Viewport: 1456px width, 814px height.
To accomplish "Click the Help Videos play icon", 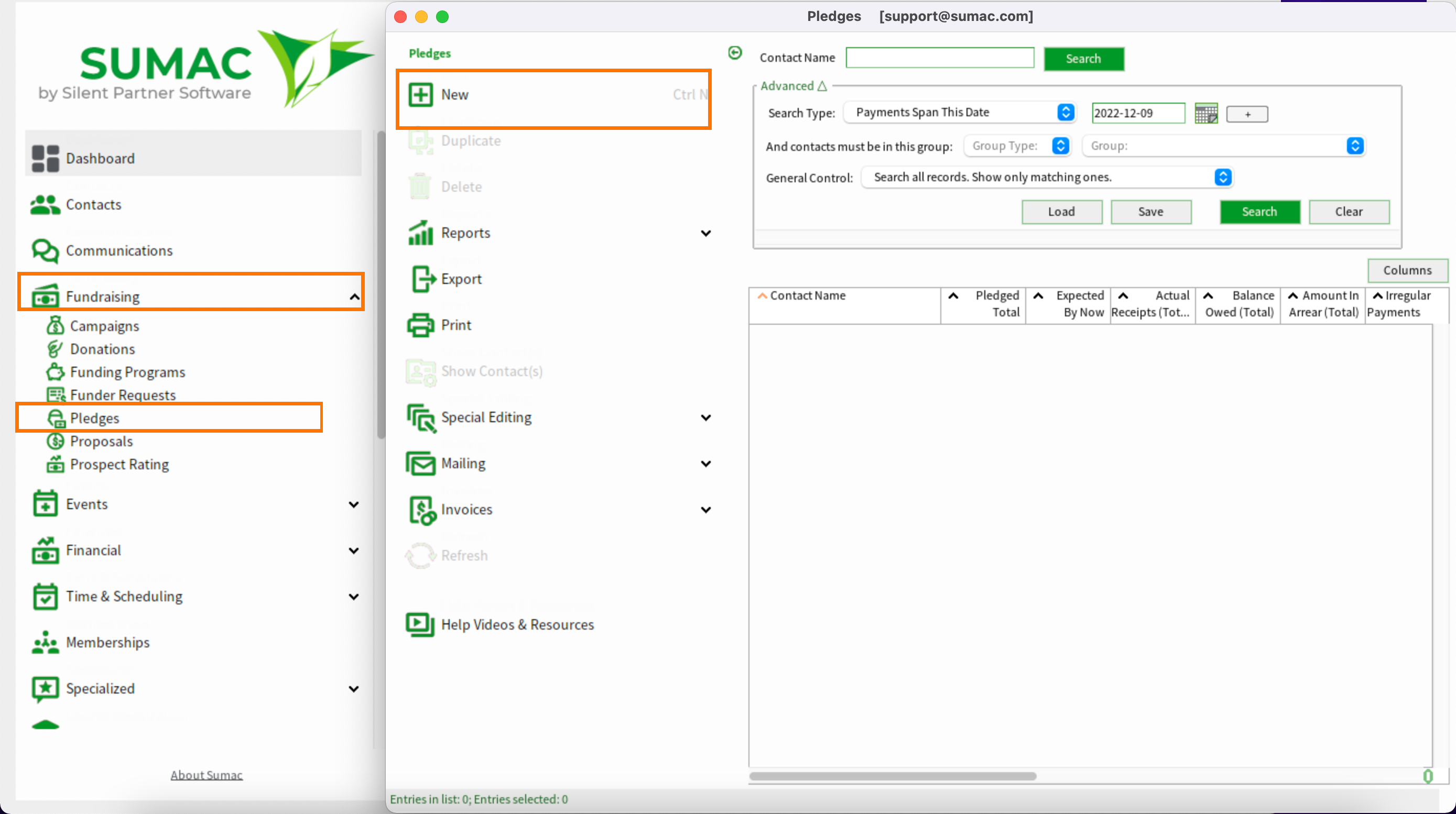I will [x=420, y=624].
